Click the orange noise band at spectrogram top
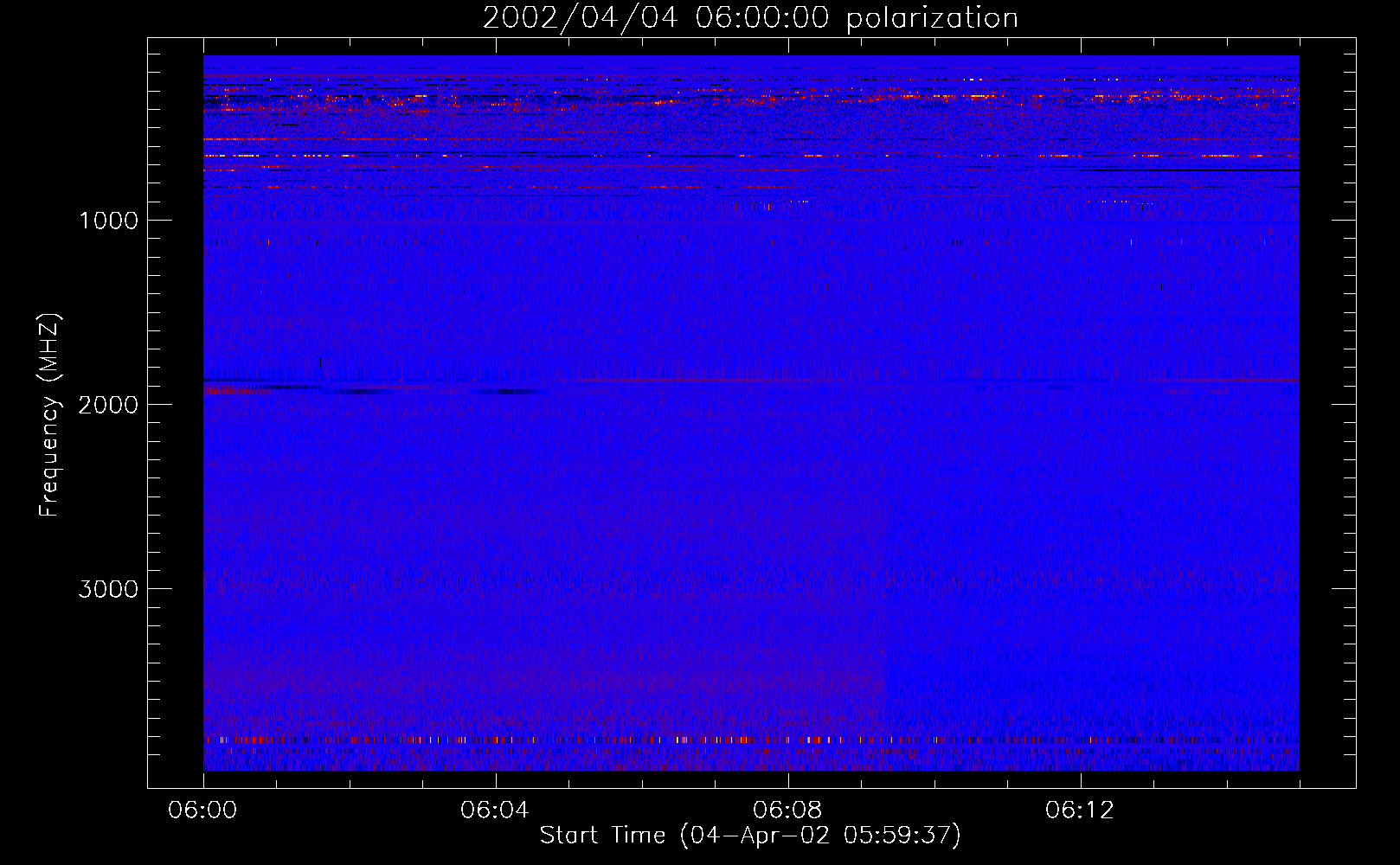The width and height of the screenshot is (1400, 865). [751, 101]
